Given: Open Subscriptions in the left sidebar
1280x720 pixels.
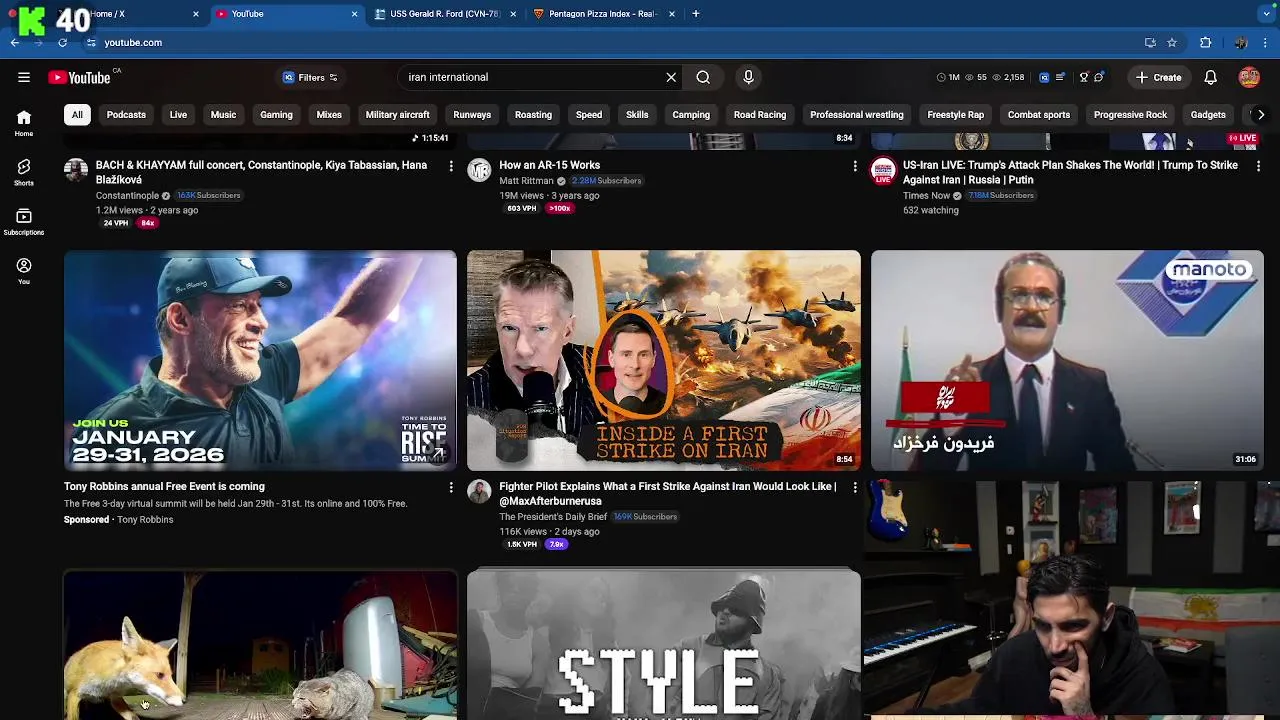Looking at the screenshot, I should tap(24, 222).
